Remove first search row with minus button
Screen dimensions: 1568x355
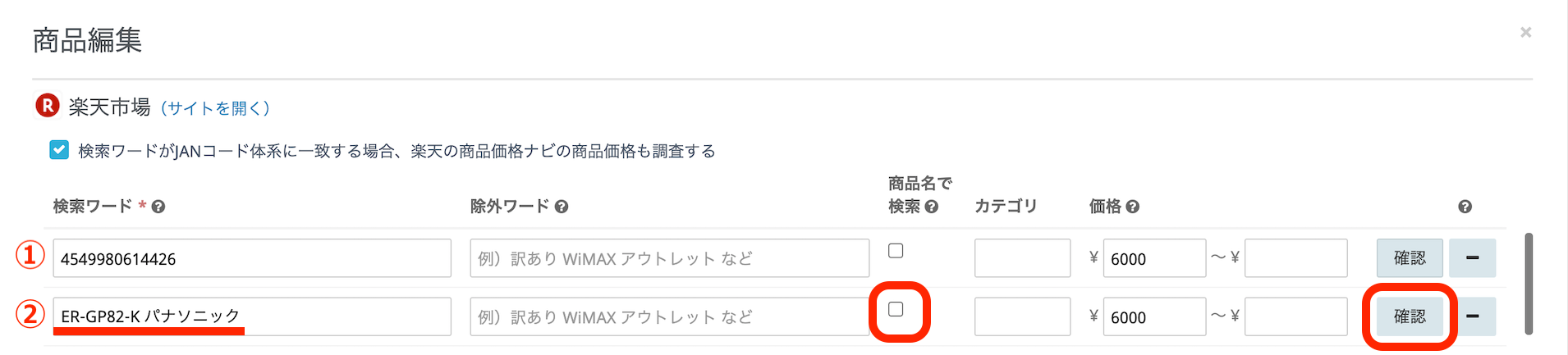coord(1472,258)
